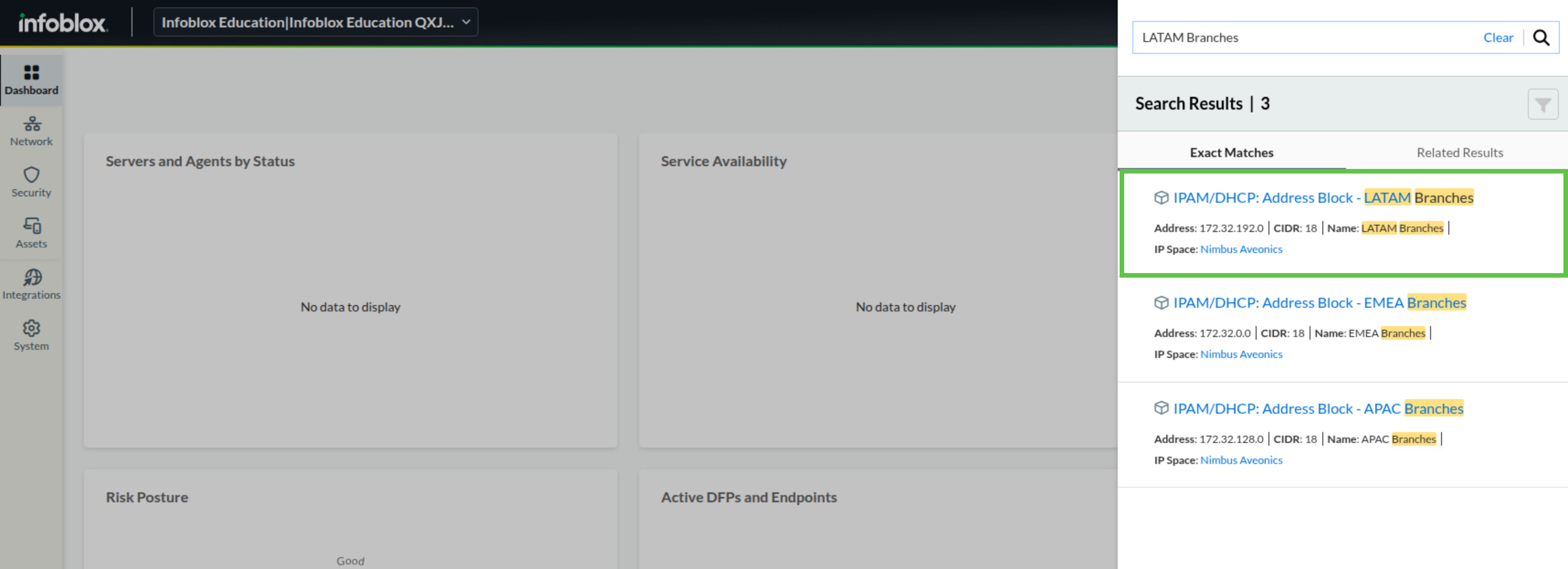Expand the Infoblox Education account dropdown
The image size is (1568, 569).
pos(316,22)
